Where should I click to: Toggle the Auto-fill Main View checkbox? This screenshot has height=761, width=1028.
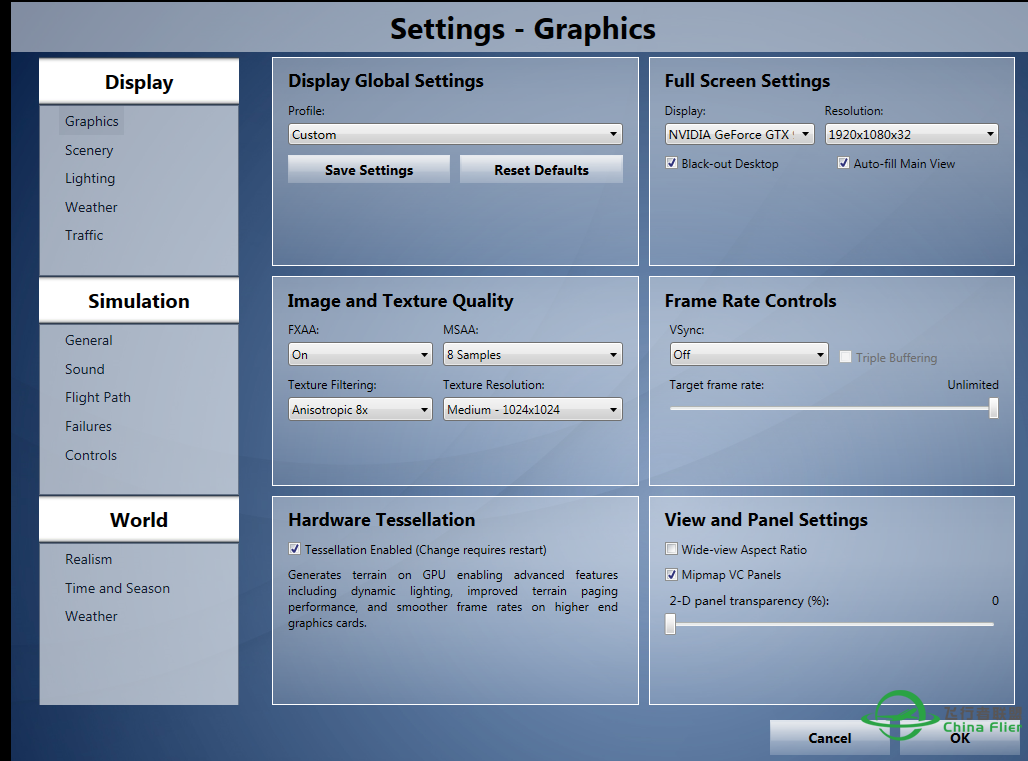[x=843, y=163]
